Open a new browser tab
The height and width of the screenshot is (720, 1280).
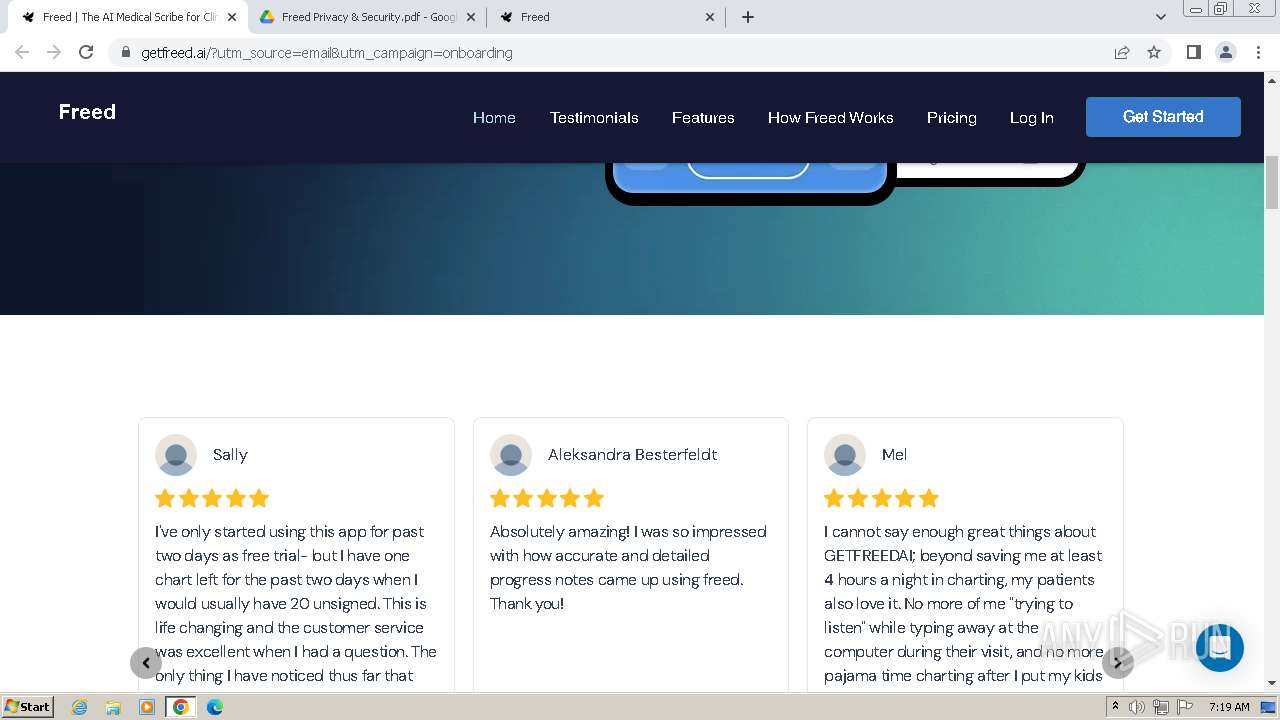(748, 17)
